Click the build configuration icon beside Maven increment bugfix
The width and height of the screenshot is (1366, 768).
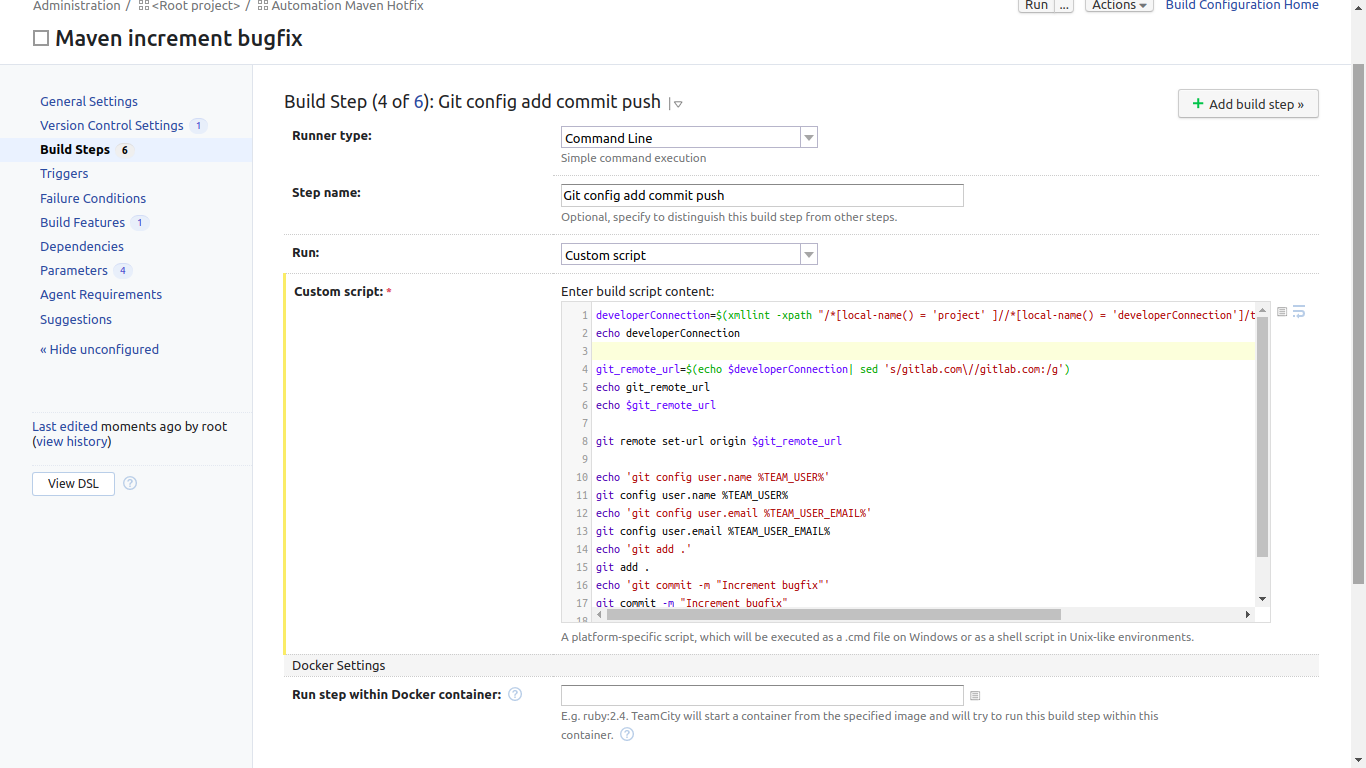[41, 39]
